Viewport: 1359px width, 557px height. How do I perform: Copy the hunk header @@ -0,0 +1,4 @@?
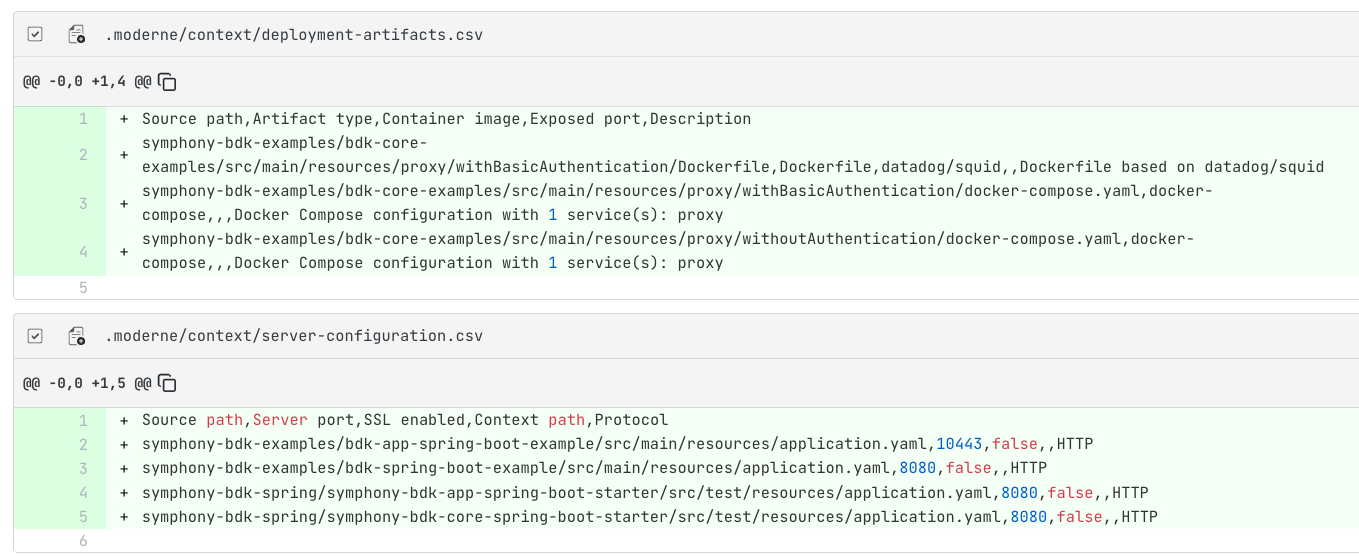pos(168,83)
